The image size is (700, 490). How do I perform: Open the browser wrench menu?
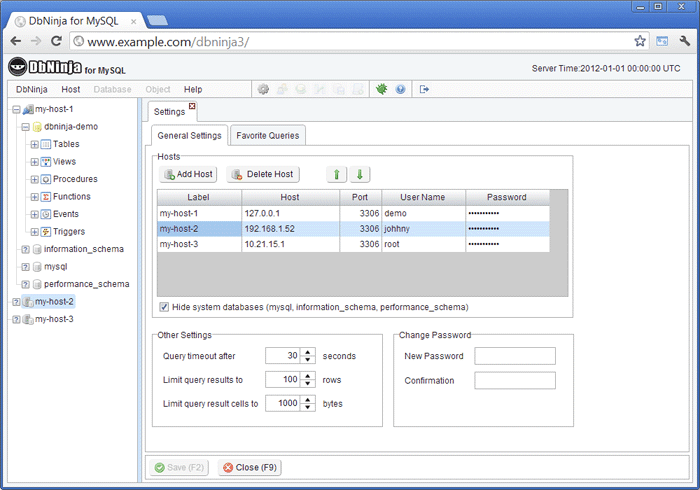tap(684, 41)
